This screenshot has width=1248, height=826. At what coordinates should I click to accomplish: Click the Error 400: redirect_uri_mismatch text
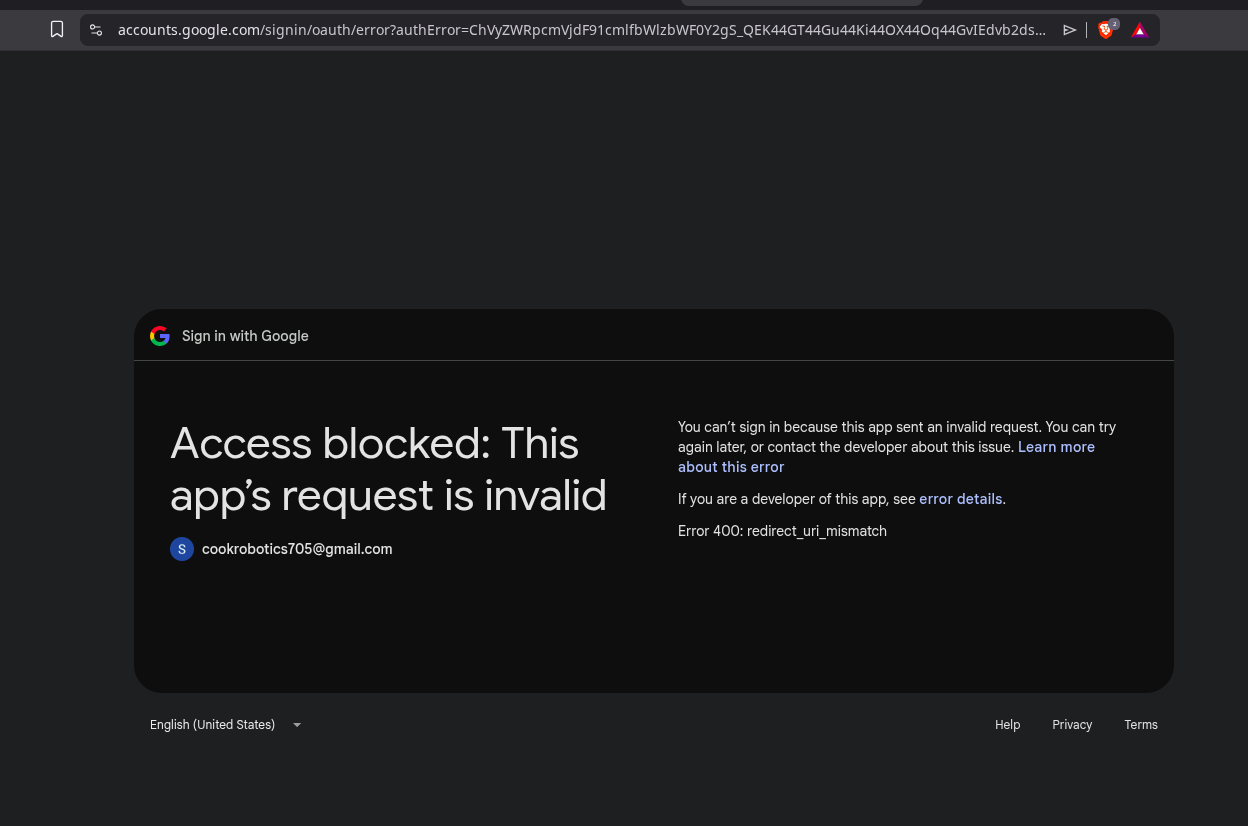pos(782,531)
